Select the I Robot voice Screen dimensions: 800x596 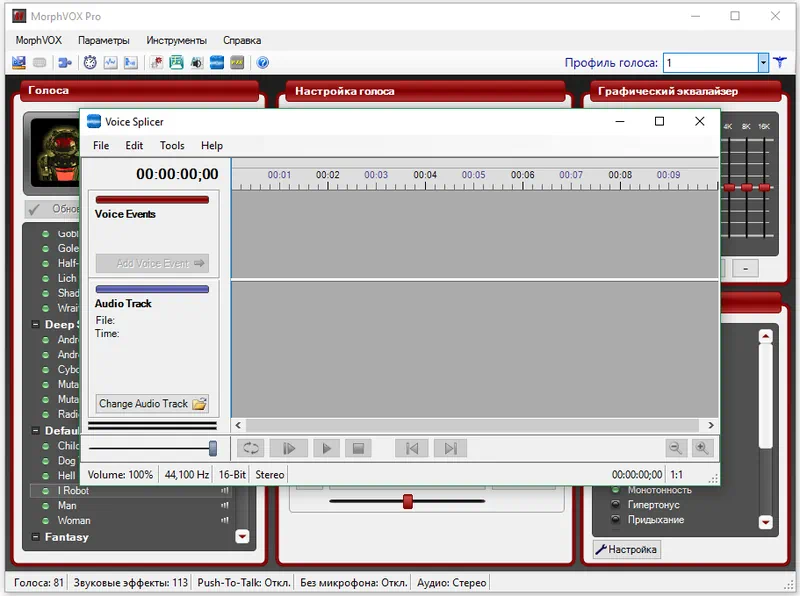[73, 490]
